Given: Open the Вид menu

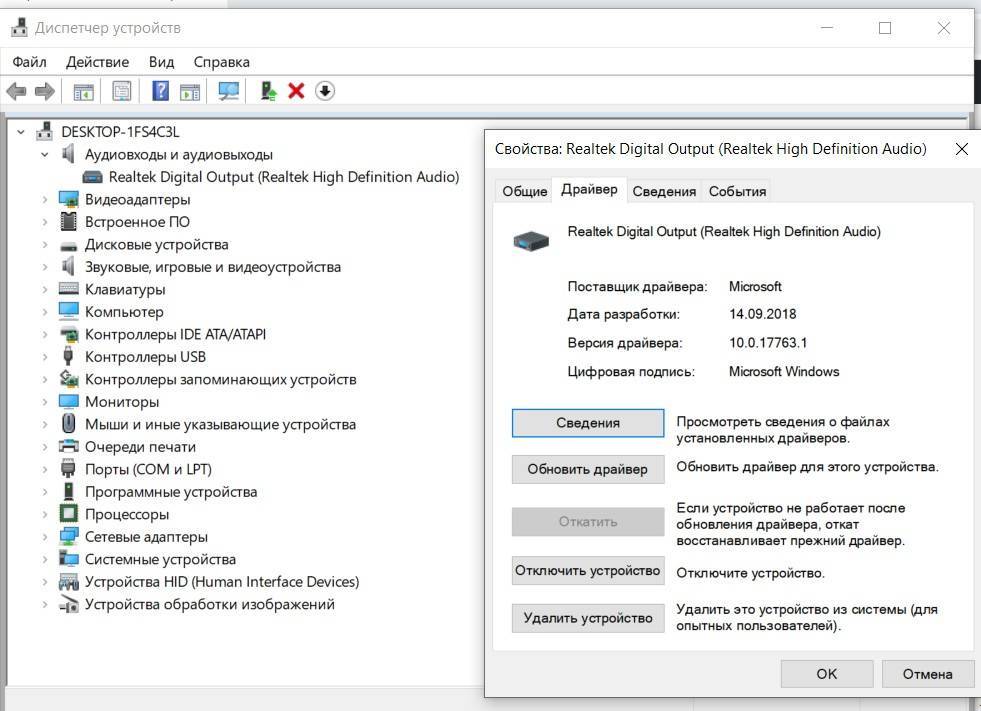Looking at the screenshot, I should click(161, 62).
